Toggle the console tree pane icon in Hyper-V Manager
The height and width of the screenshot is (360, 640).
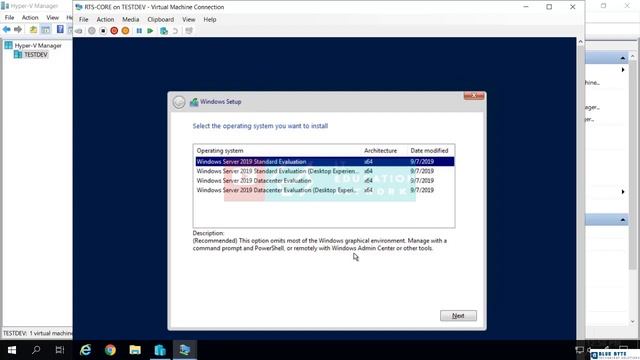tap(46, 29)
